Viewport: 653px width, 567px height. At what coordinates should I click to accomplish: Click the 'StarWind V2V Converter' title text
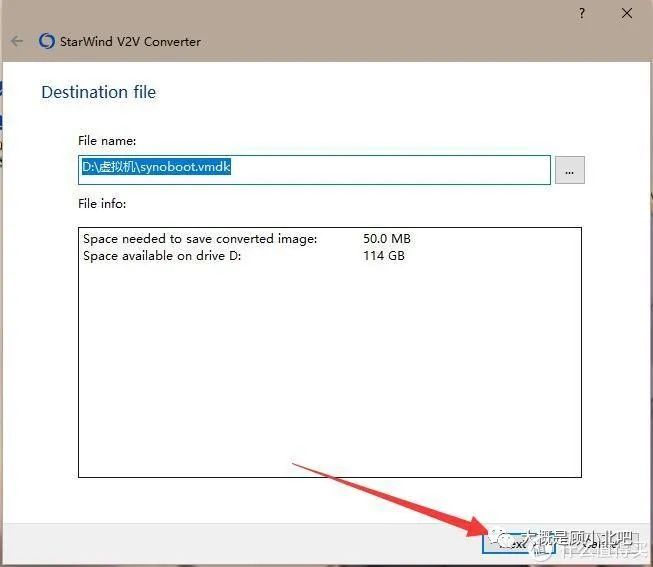click(x=130, y=42)
